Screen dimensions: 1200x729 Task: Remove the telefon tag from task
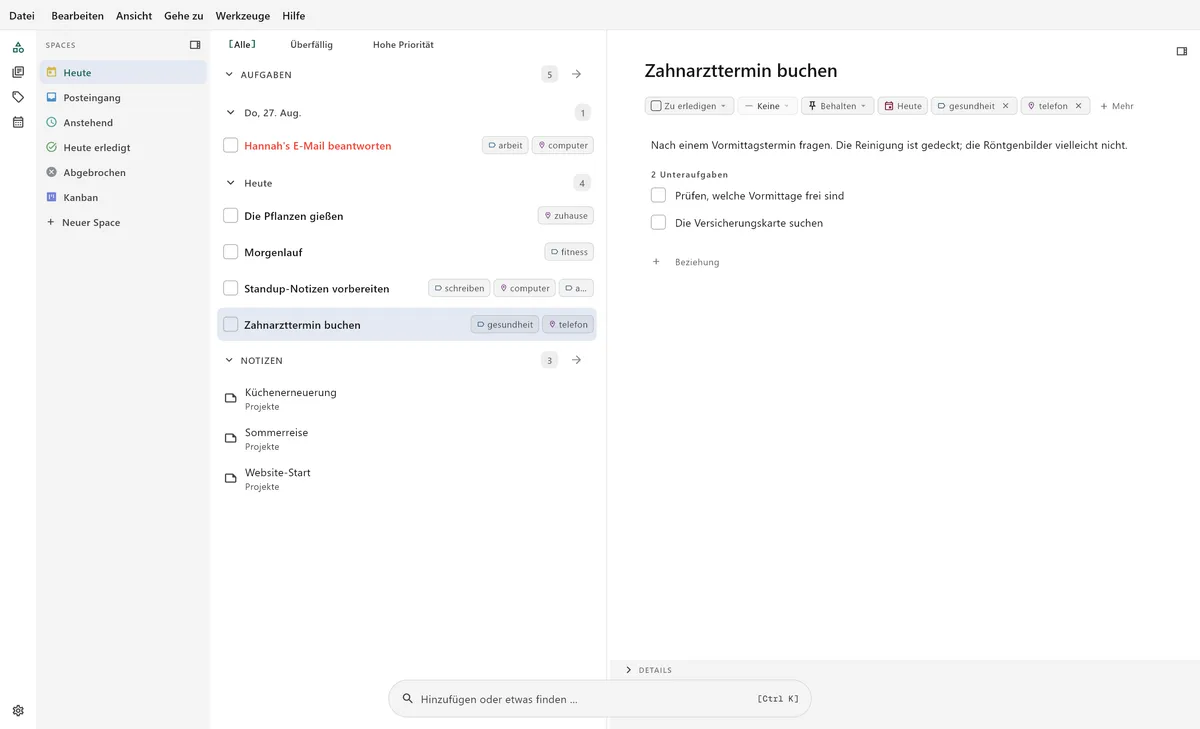[x=1078, y=106]
